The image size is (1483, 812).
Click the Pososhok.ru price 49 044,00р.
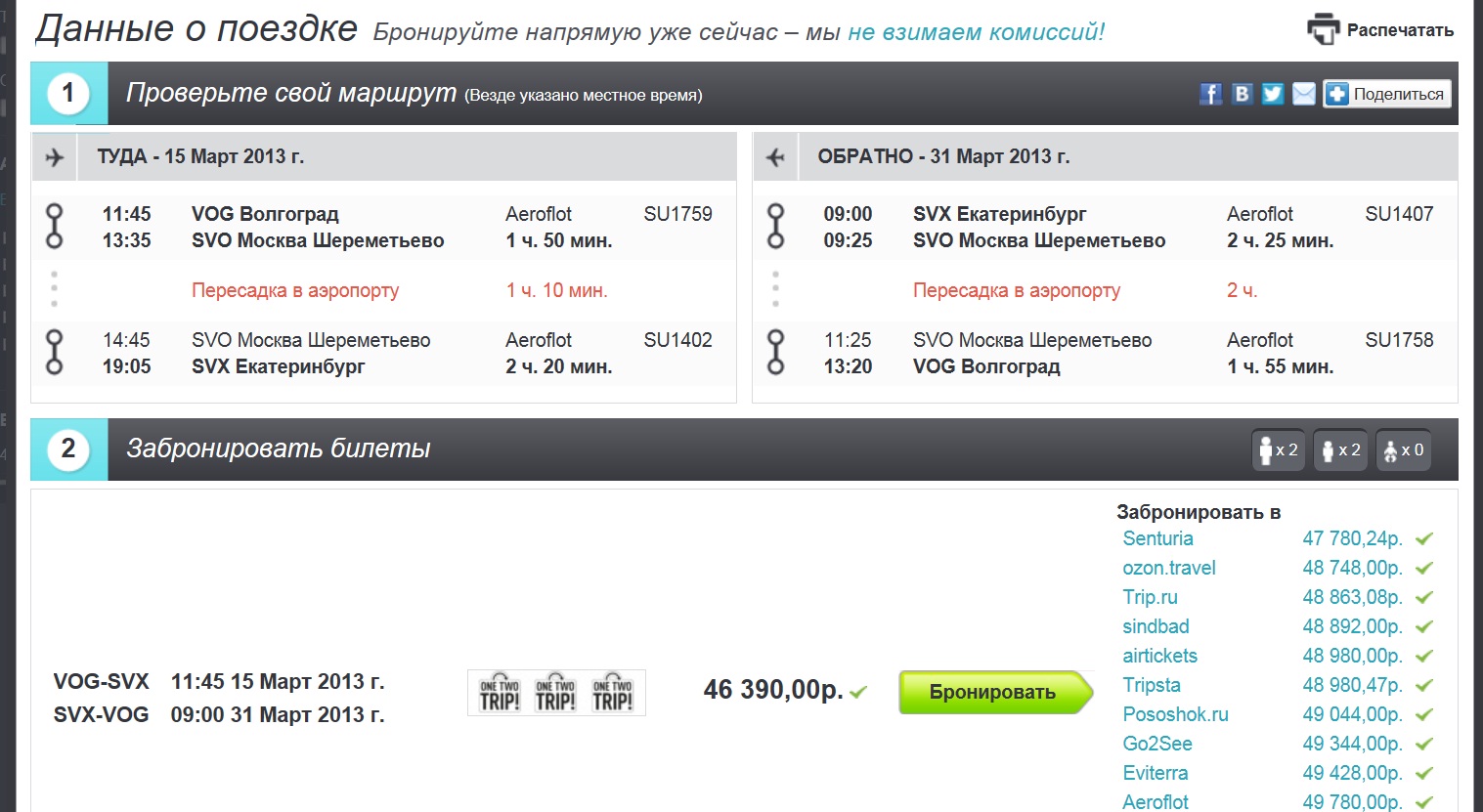tap(1352, 714)
